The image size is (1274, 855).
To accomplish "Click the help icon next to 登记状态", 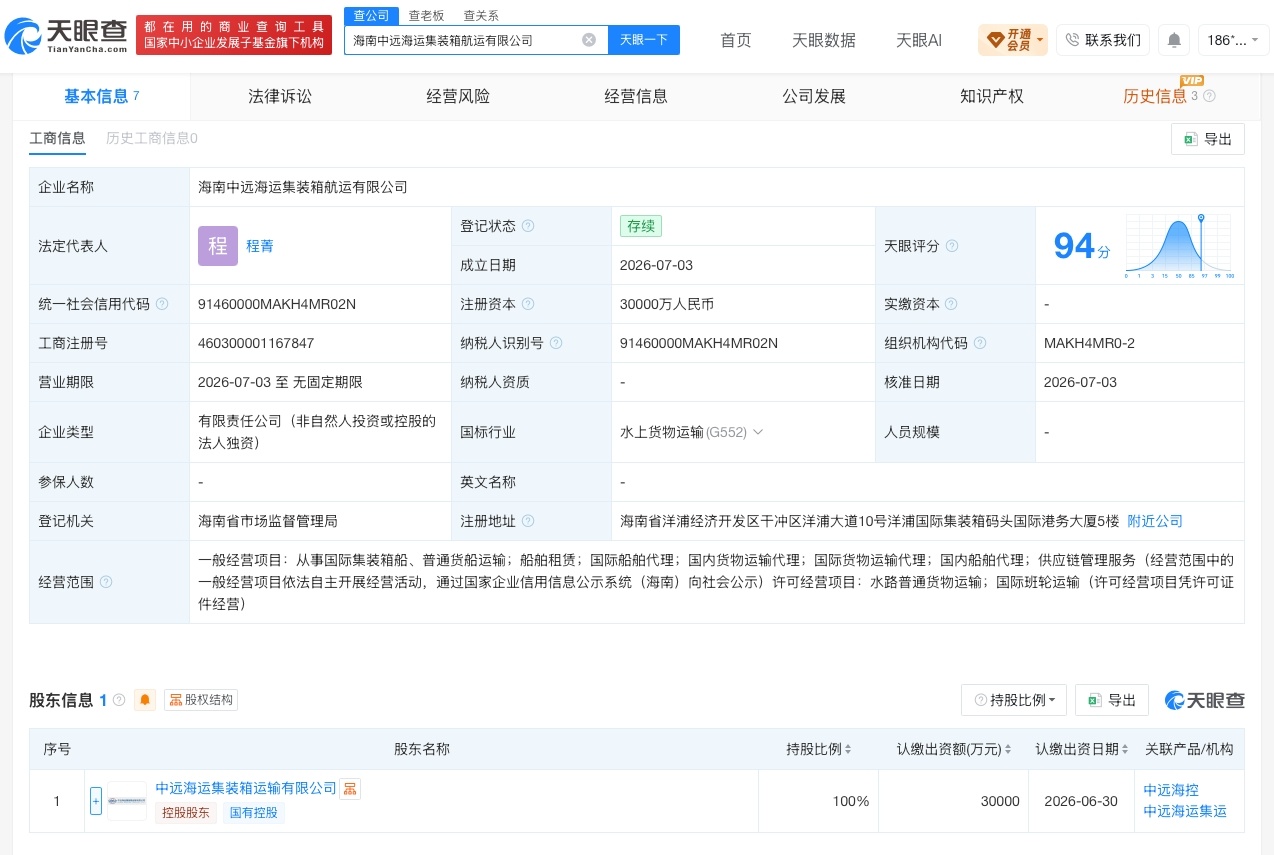I will click(528, 226).
